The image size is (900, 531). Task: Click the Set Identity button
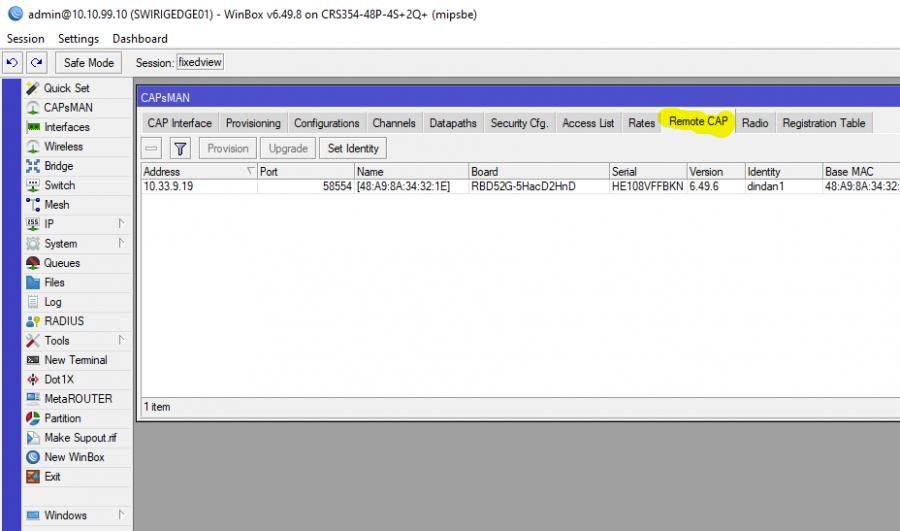[352, 148]
